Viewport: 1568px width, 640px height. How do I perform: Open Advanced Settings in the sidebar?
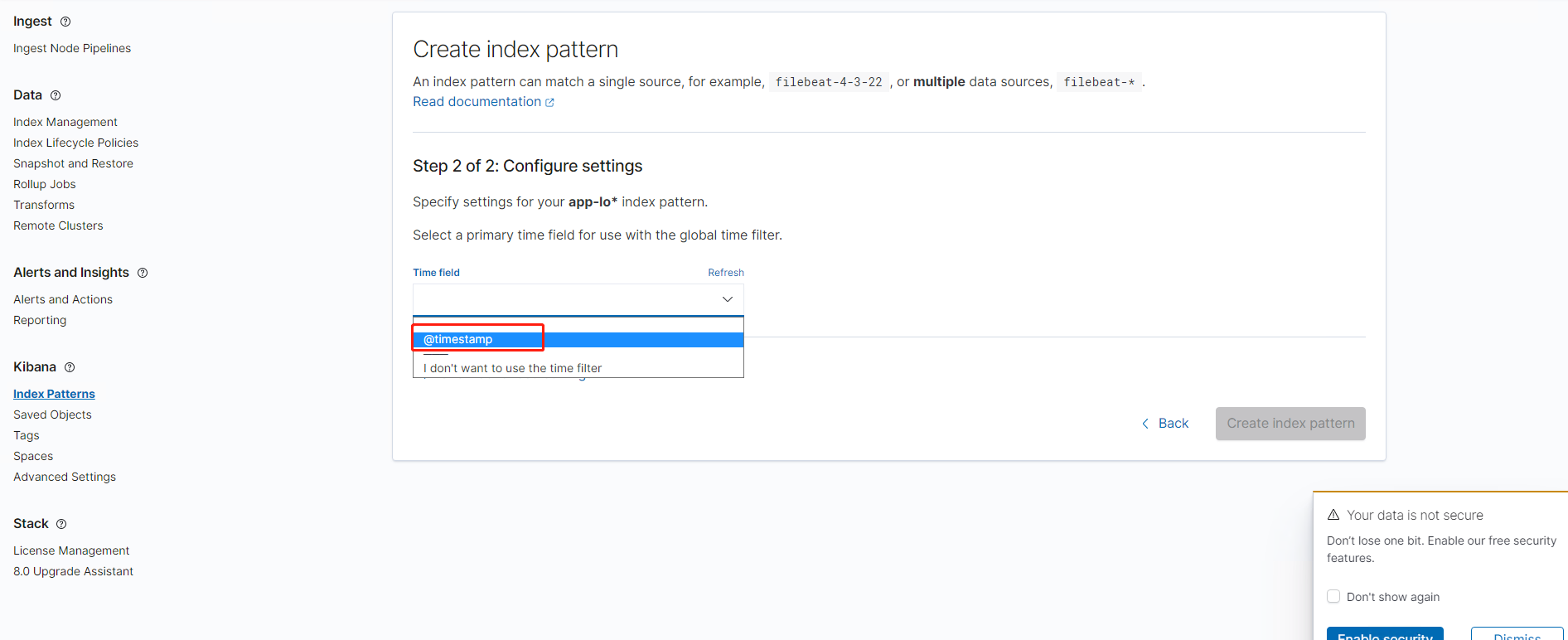[x=65, y=477]
